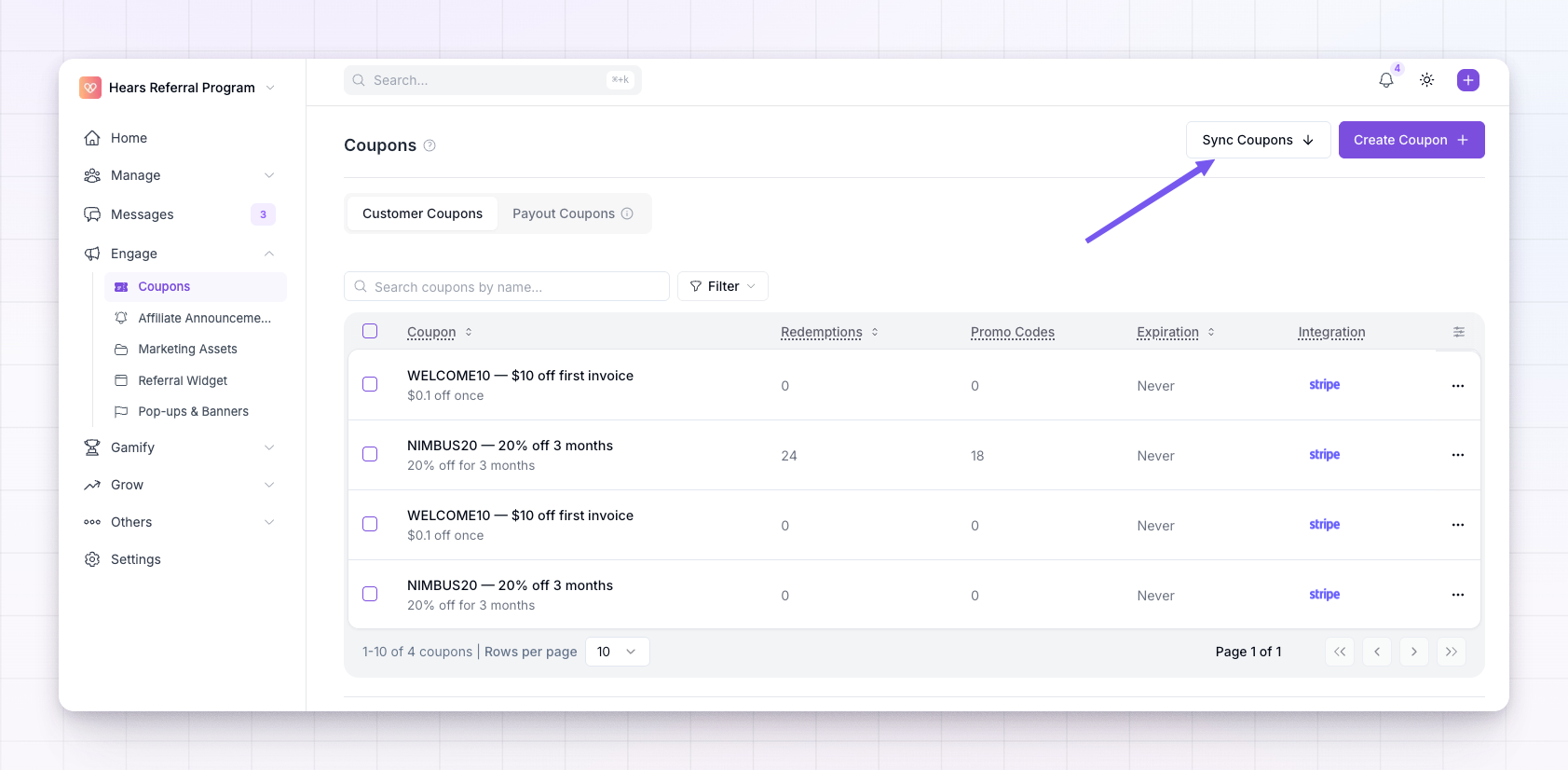Switch to Customer Coupons tab
The image size is (1568, 770).
click(x=422, y=213)
